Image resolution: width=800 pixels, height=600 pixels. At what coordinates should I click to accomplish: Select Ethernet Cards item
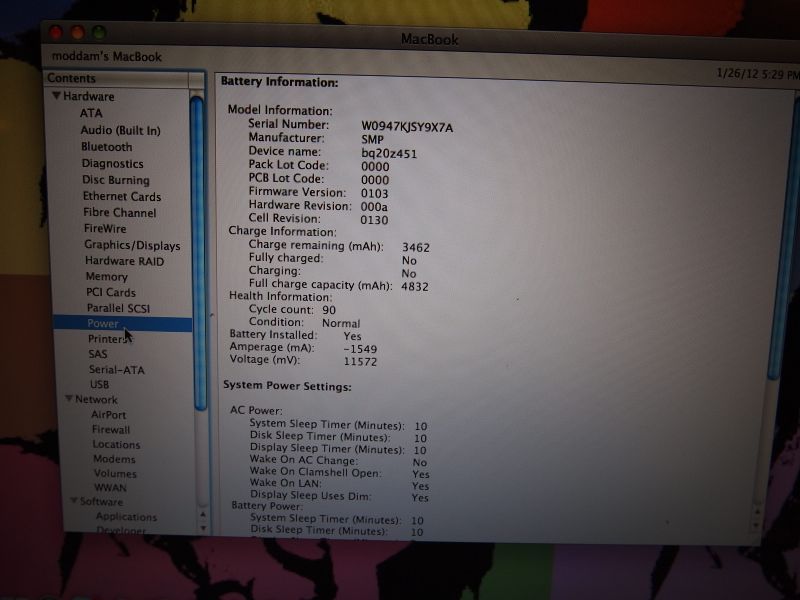[122, 196]
